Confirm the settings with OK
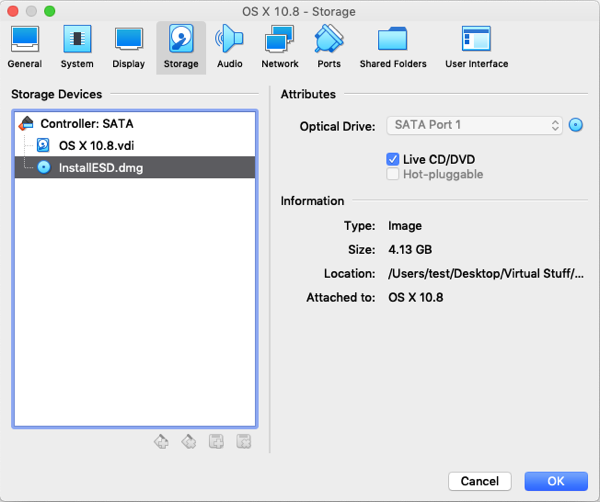 [556, 481]
